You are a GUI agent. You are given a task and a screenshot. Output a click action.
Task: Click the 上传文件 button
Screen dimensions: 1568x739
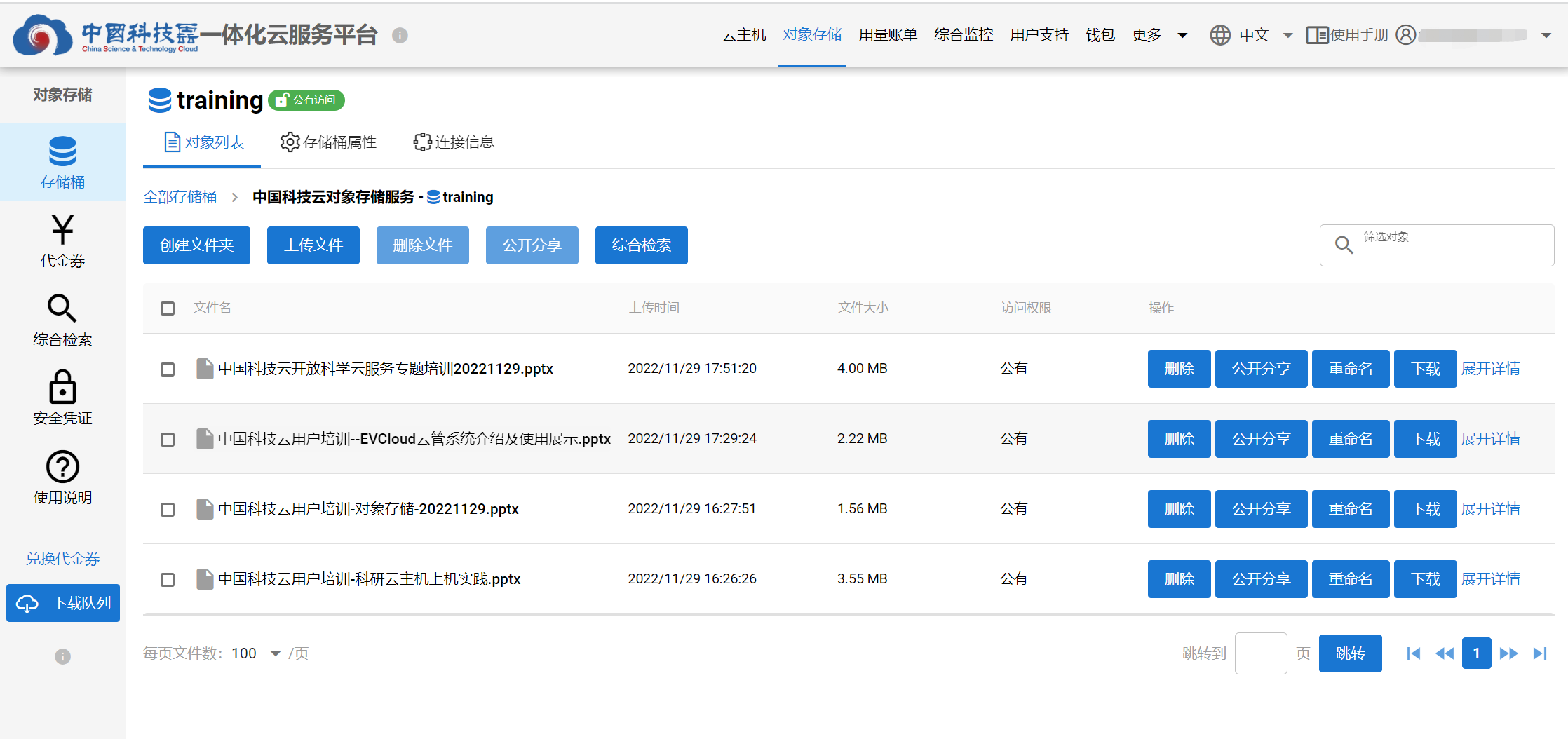(313, 245)
